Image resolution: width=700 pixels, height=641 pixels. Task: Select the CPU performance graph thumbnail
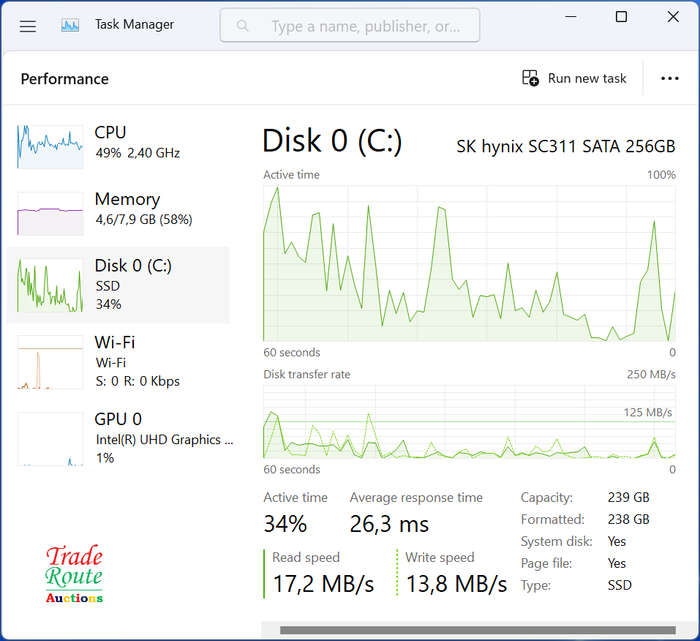pos(50,146)
